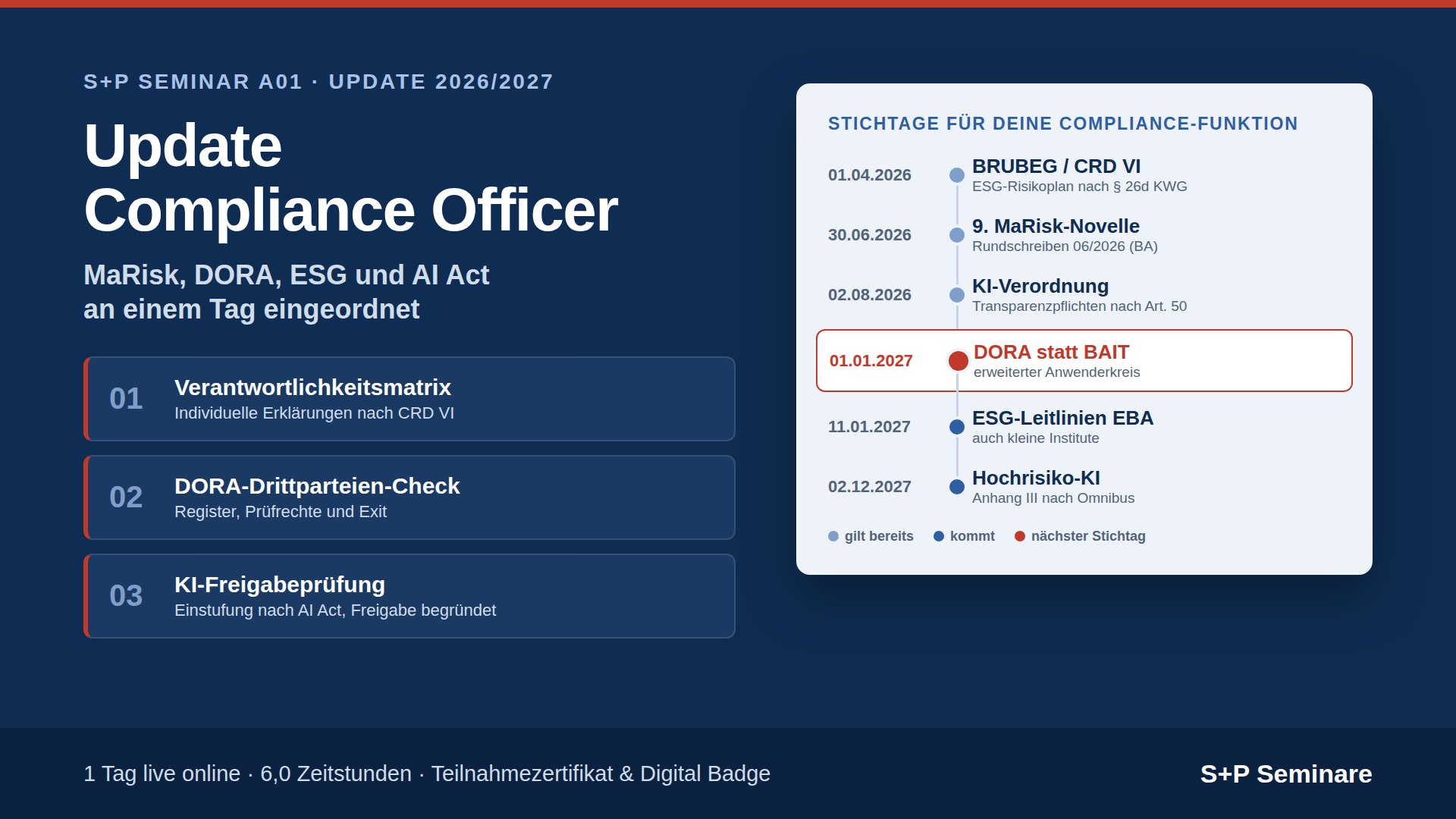Click the 'ESG-Leitlinien EBA' heading
The height and width of the screenshot is (819, 1456).
pos(1062,418)
